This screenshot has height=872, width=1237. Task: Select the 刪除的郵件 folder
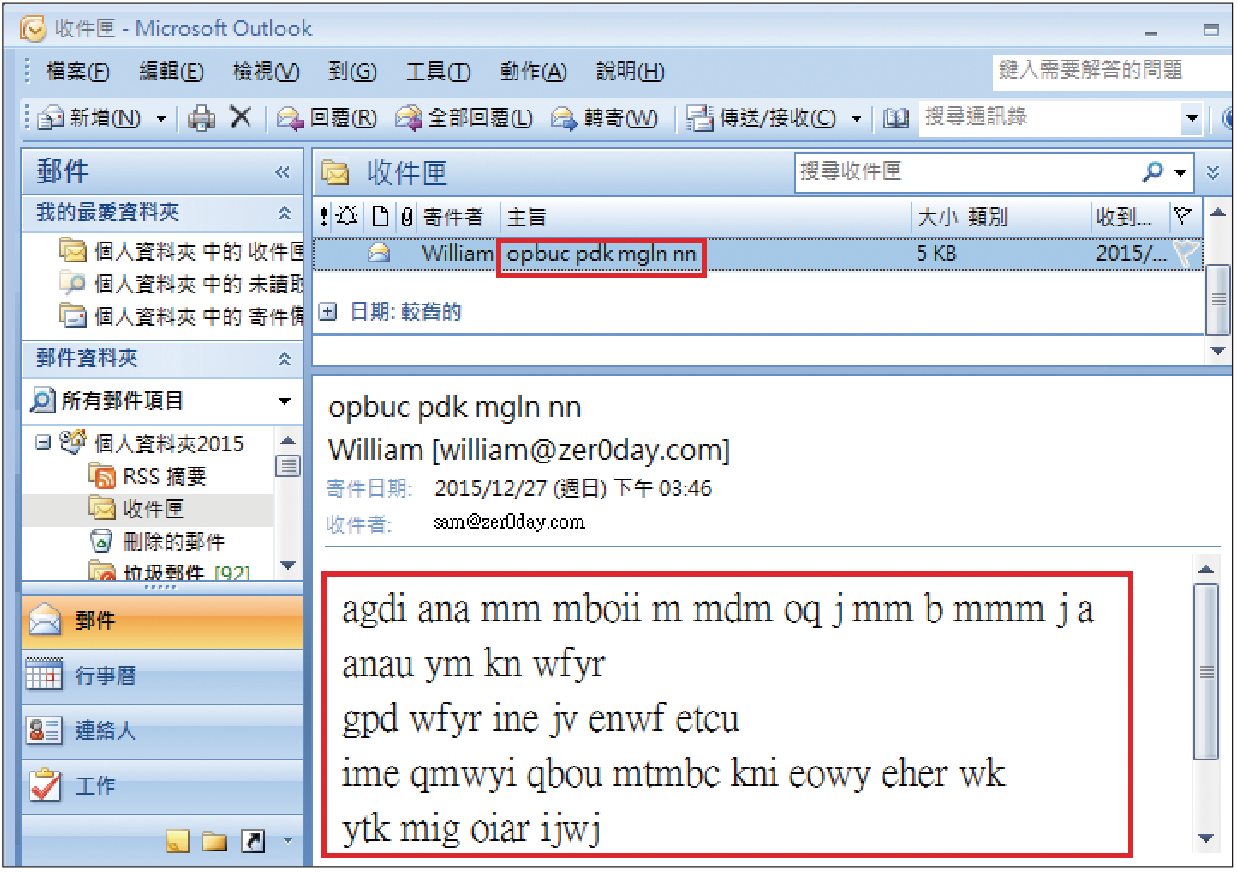point(158,542)
